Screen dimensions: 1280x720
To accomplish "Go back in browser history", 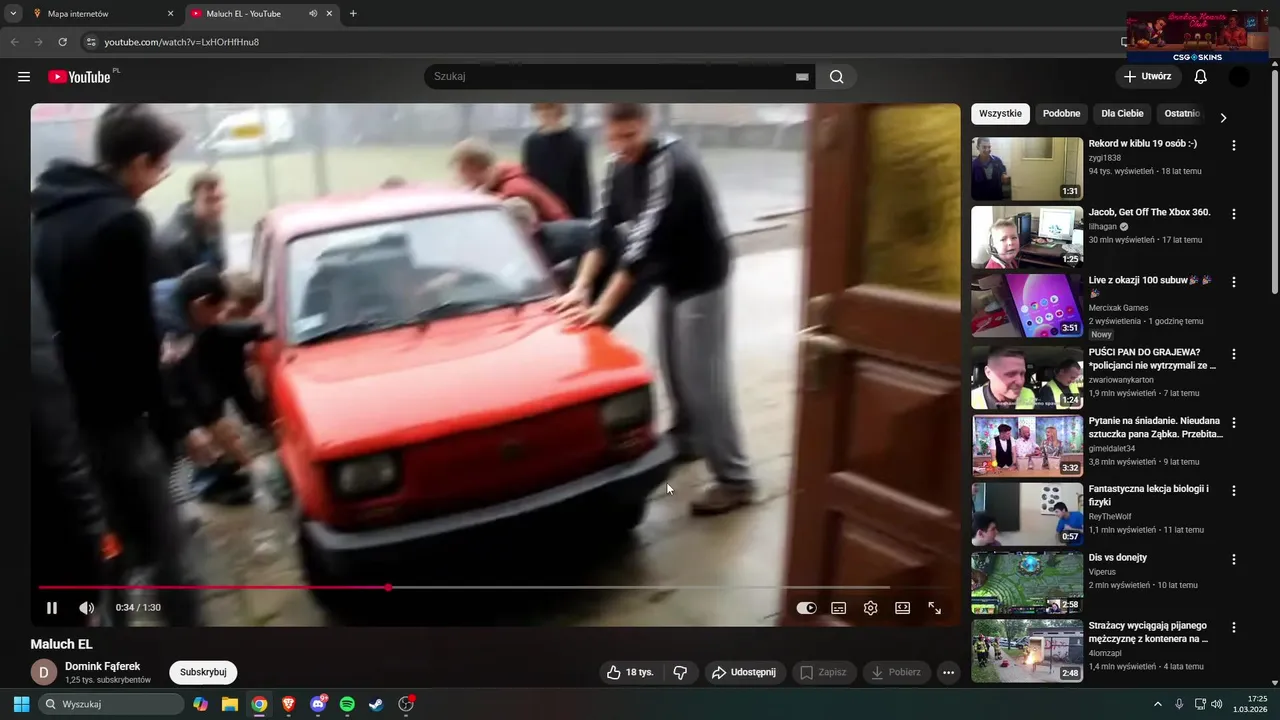I will tap(14, 42).
